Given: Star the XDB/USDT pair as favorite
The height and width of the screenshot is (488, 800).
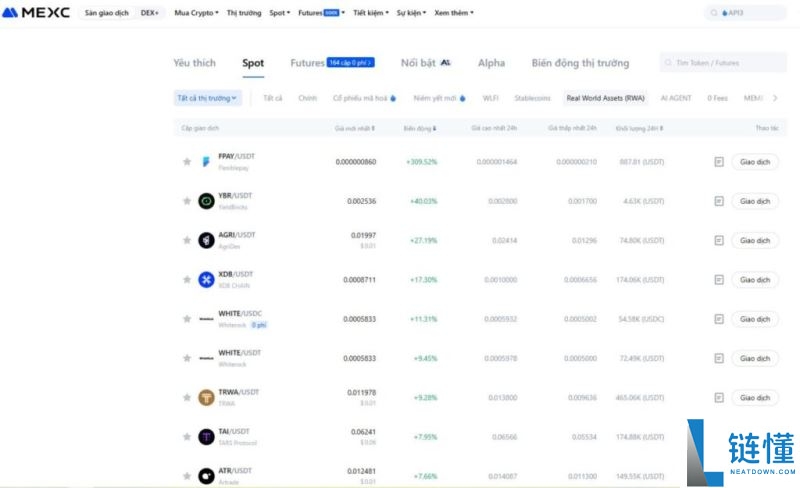Looking at the screenshot, I should tap(186, 280).
